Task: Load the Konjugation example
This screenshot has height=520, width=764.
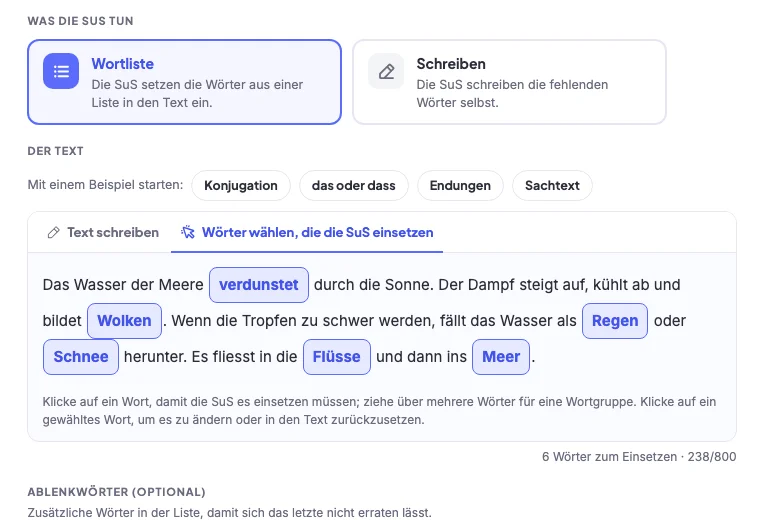Action: point(241,186)
